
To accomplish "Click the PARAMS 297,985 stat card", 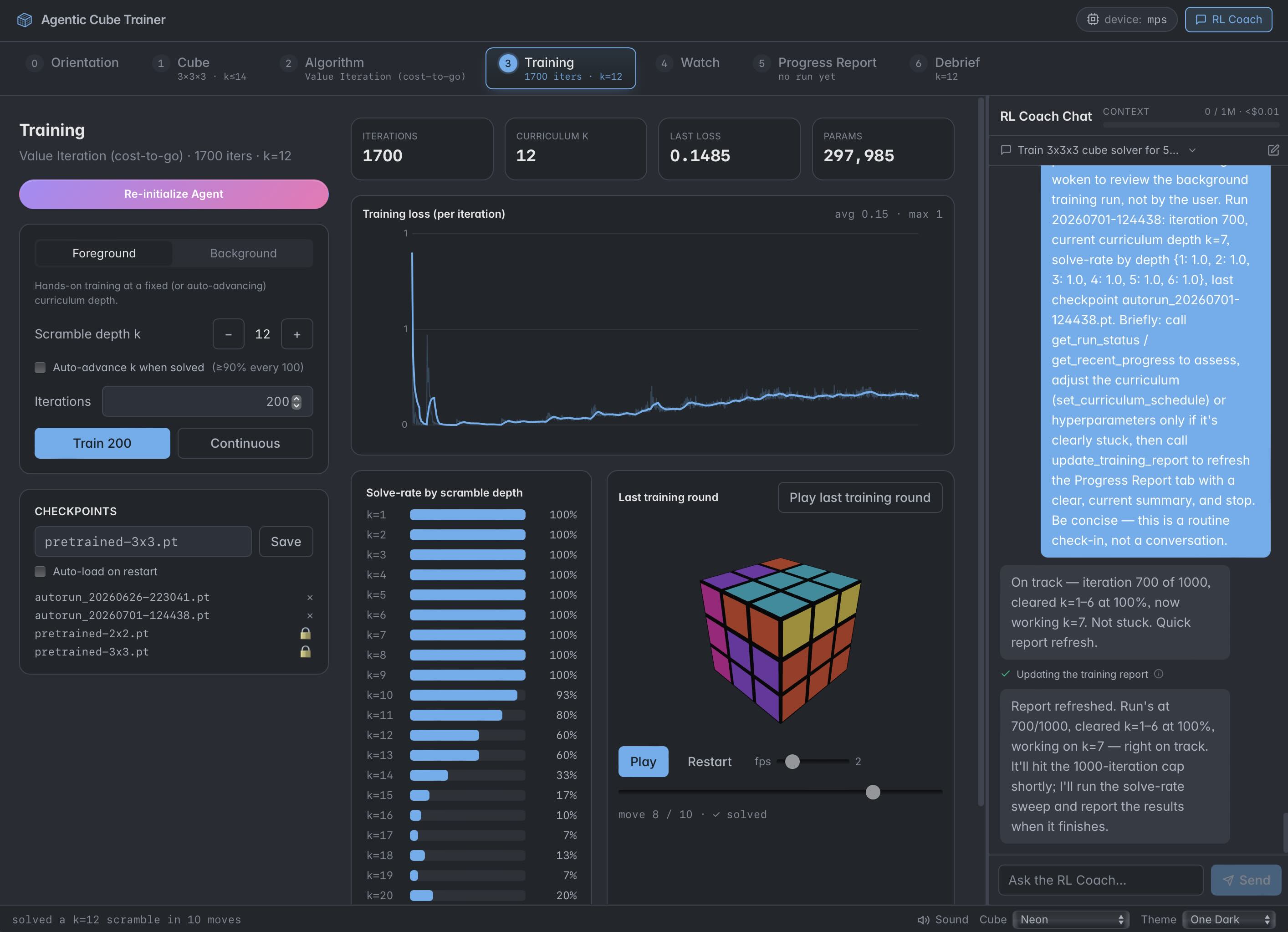I will coord(883,149).
